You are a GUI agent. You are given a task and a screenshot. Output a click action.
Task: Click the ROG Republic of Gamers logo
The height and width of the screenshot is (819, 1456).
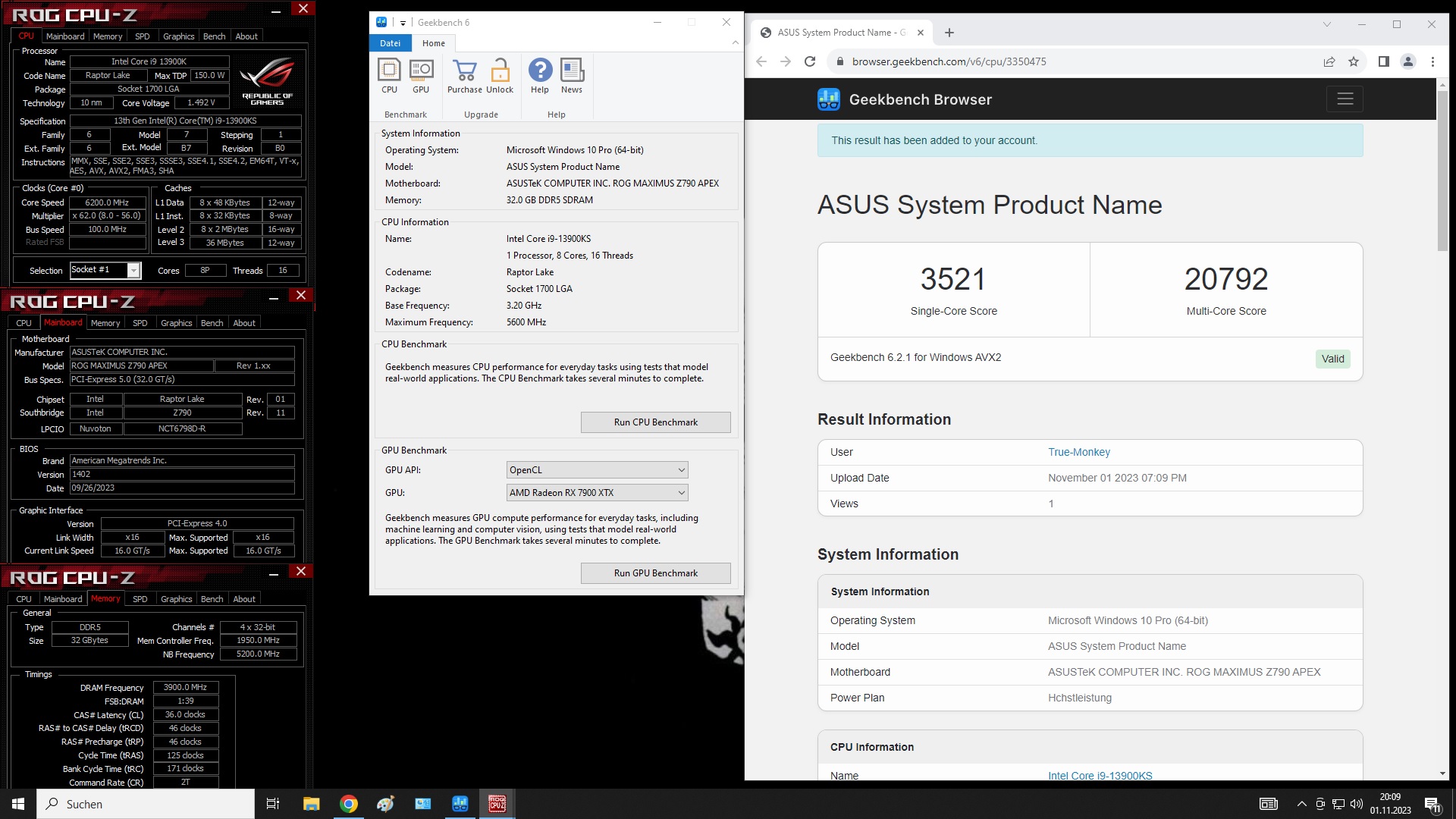tap(267, 82)
